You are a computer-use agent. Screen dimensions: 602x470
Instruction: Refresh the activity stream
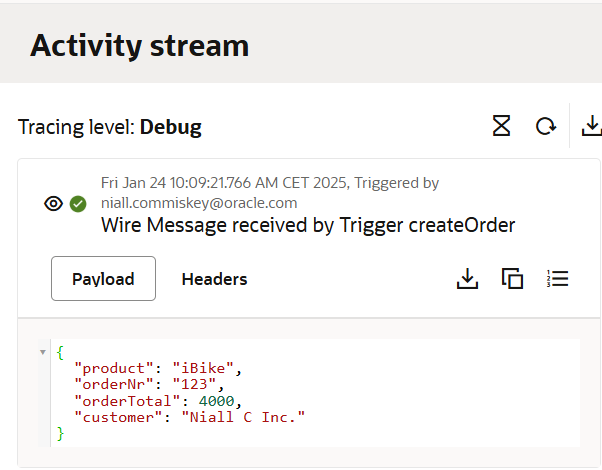click(546, 126)
